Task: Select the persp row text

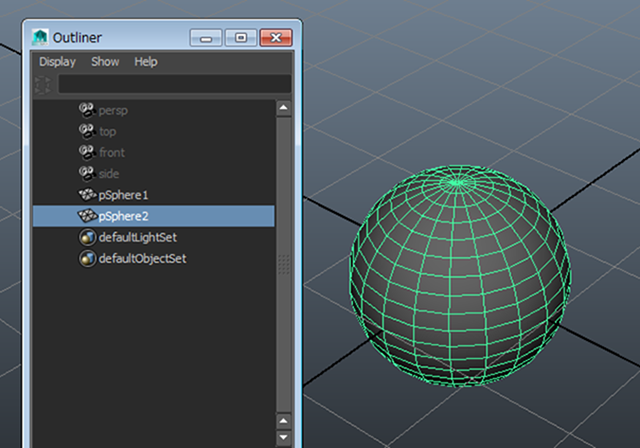Action: click(x=113, y=111)
